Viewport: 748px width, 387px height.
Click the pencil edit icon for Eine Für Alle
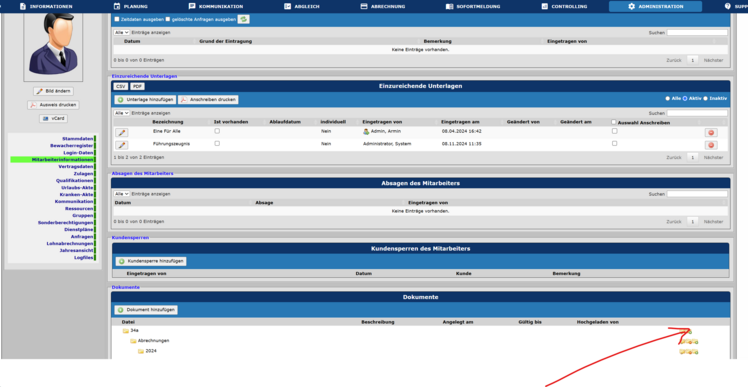pos(122,133)
